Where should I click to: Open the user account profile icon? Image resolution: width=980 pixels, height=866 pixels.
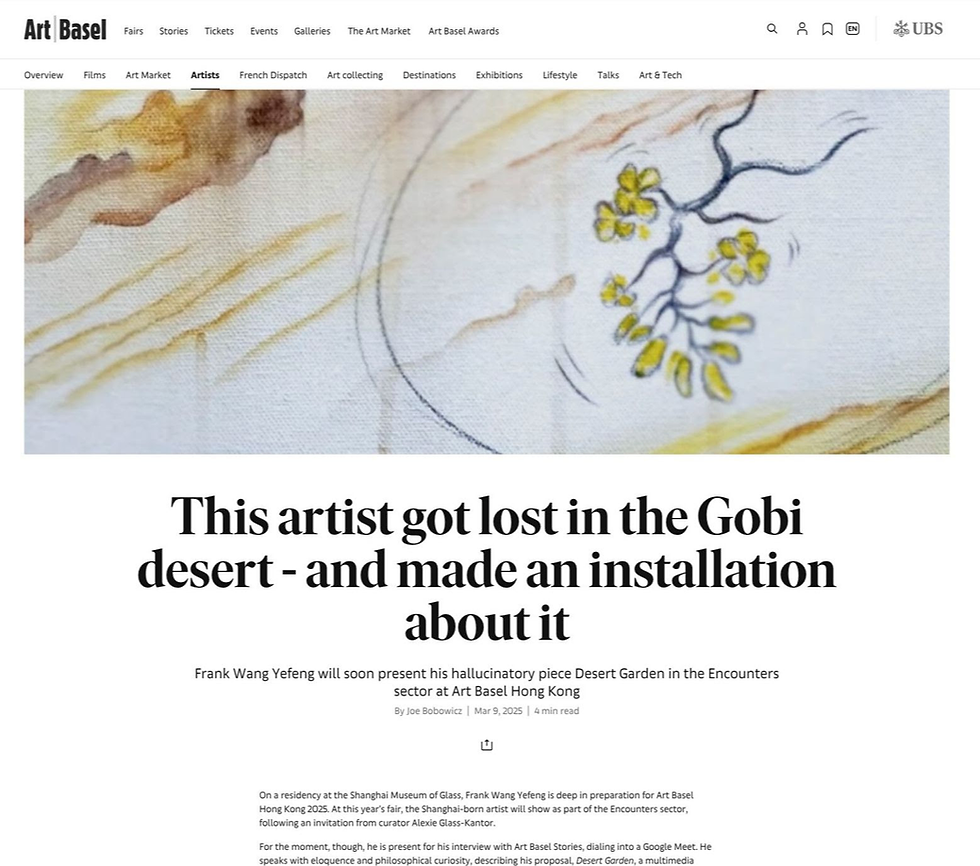pyautogui.click(x=802, y=29)
